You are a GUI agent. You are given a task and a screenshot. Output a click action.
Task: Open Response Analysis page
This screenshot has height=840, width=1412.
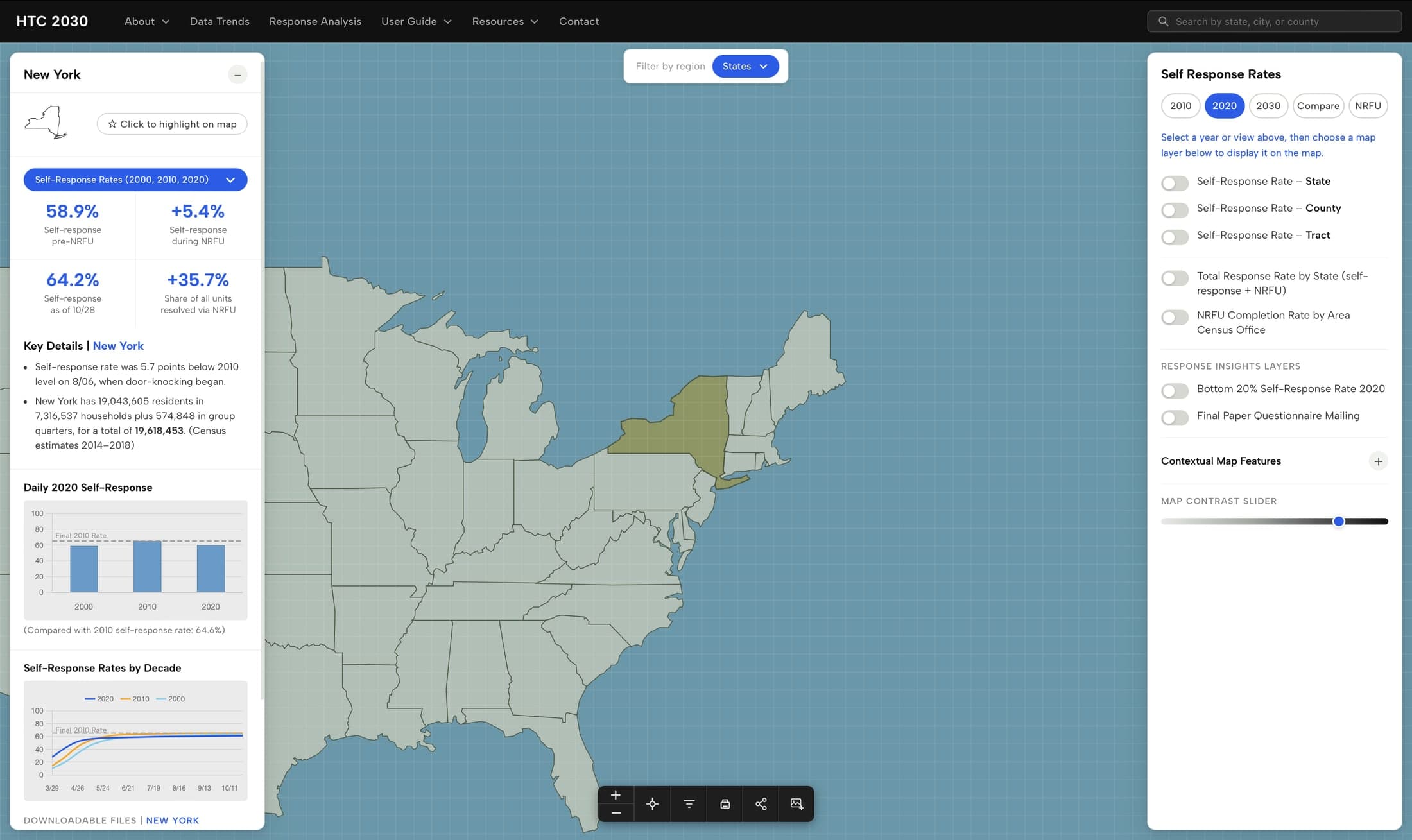(x=315, y=21)
